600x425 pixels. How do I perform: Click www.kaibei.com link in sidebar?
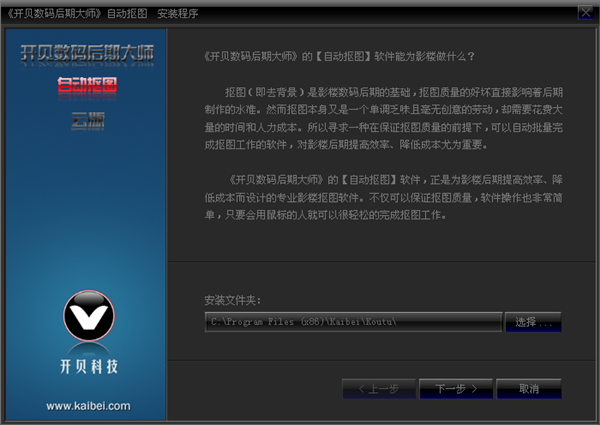pyautogui.click(x=88, y=406)
